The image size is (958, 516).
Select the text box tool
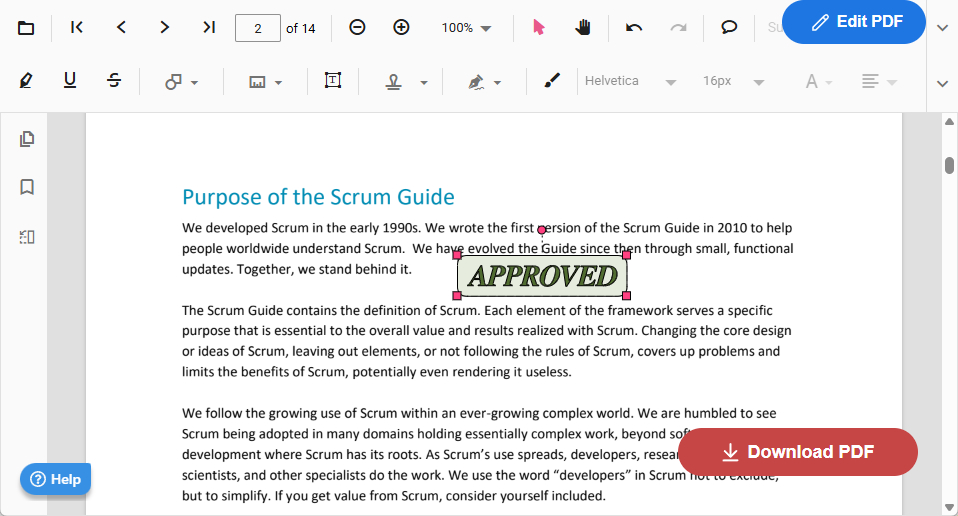(x=333, y=81)
